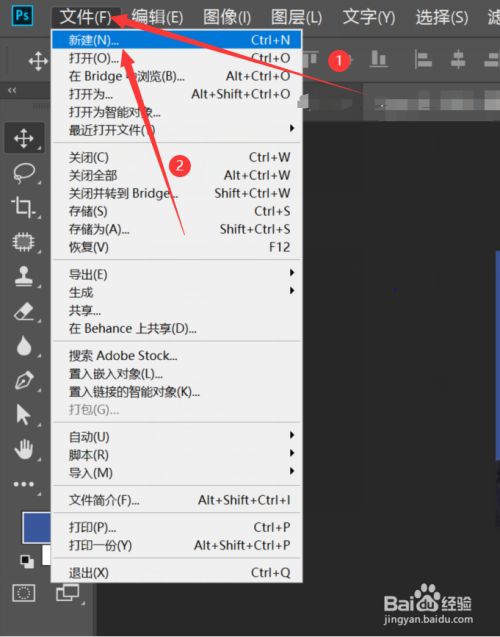This screenshot has height=637, width=500.
Task: Click align horizontal centers icon in options bar
Action: tap(458, 59)
